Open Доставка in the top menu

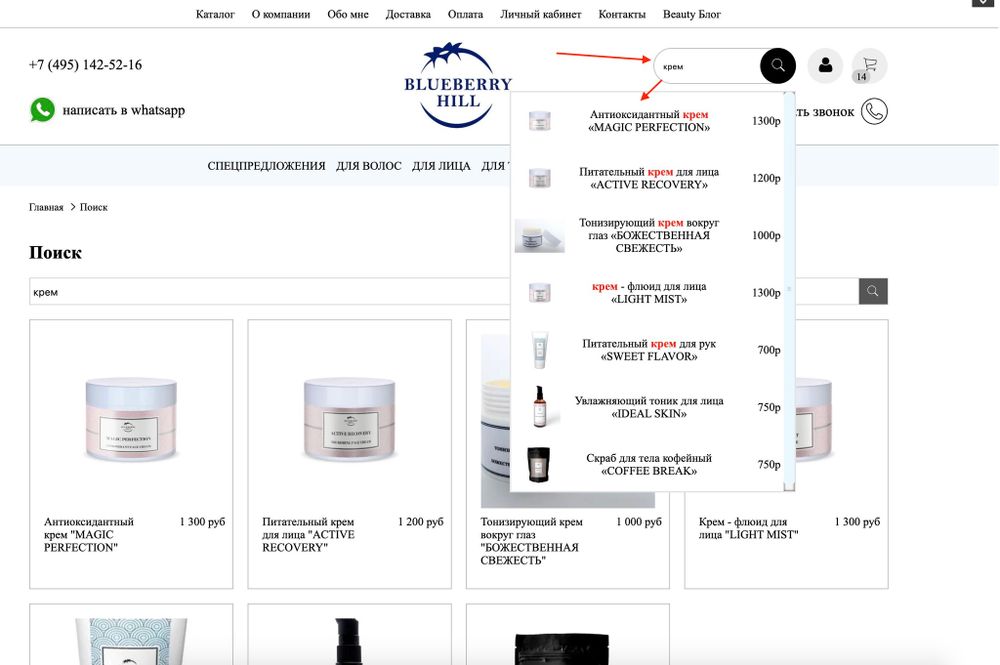(408, 14)
